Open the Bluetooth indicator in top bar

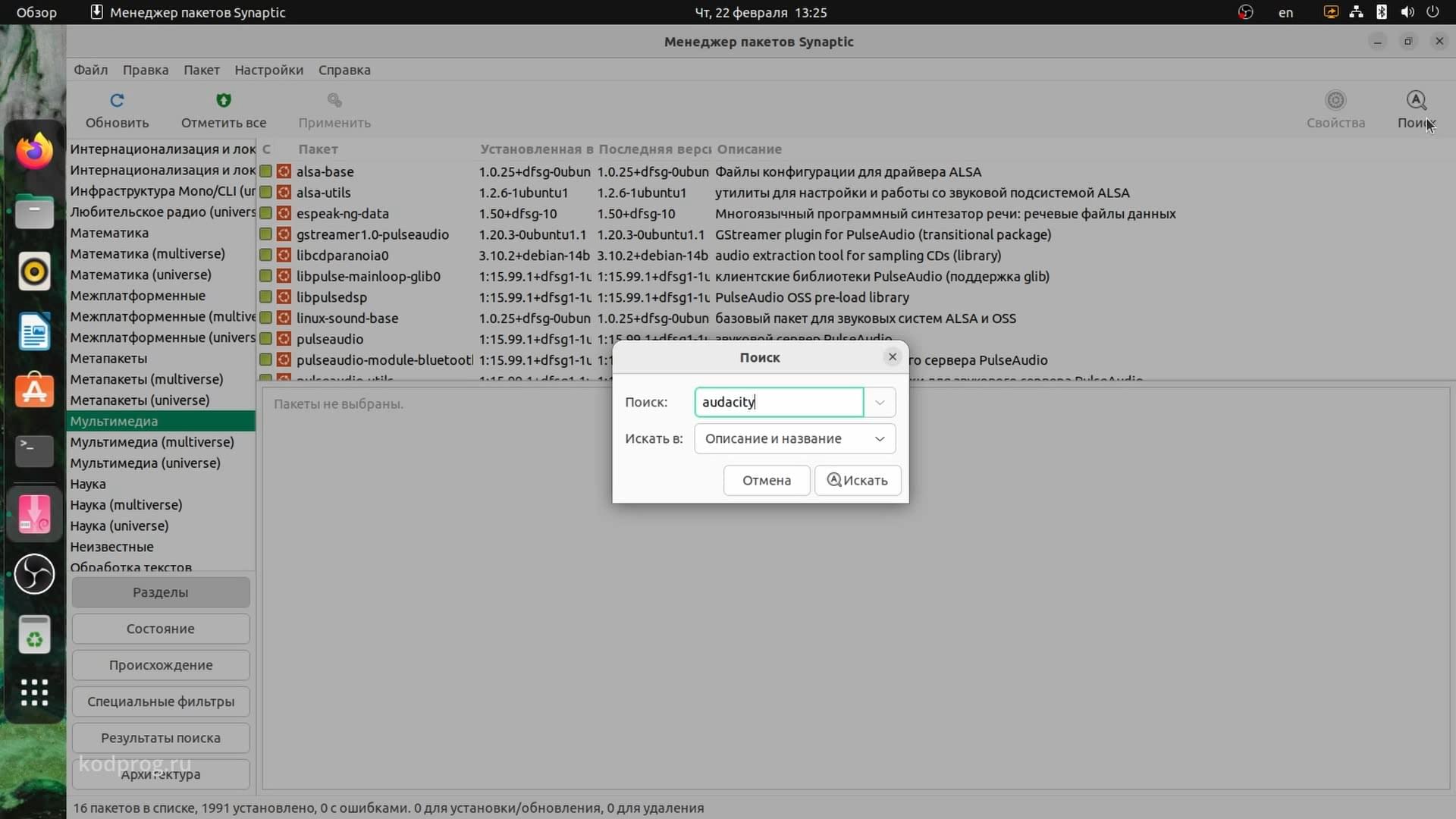pyautogui.click(x=1382, y=12)
